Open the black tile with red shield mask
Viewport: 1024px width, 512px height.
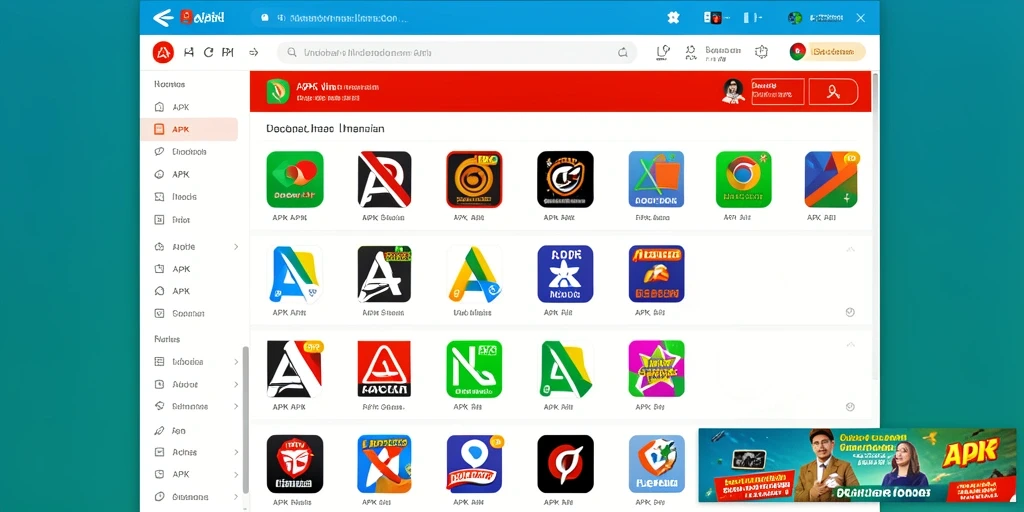click(295, 464)
